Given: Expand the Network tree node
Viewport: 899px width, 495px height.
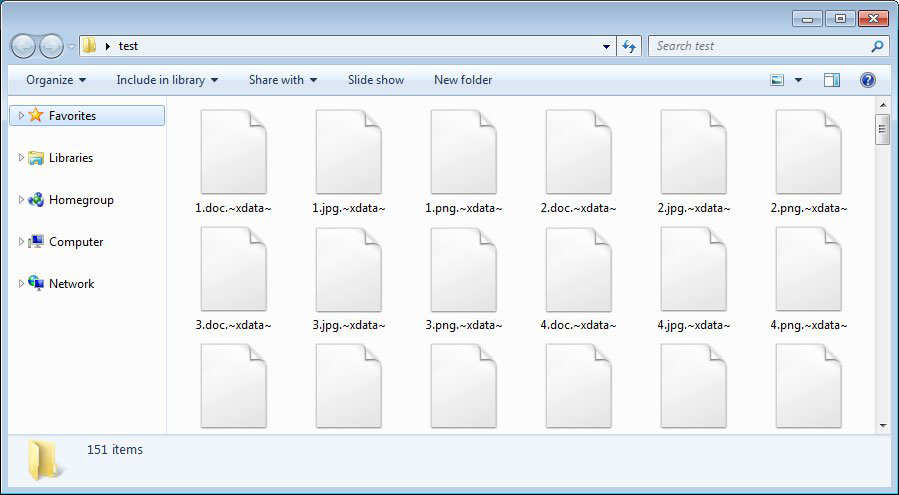Looking at the screenshot, I should (21, 283).
